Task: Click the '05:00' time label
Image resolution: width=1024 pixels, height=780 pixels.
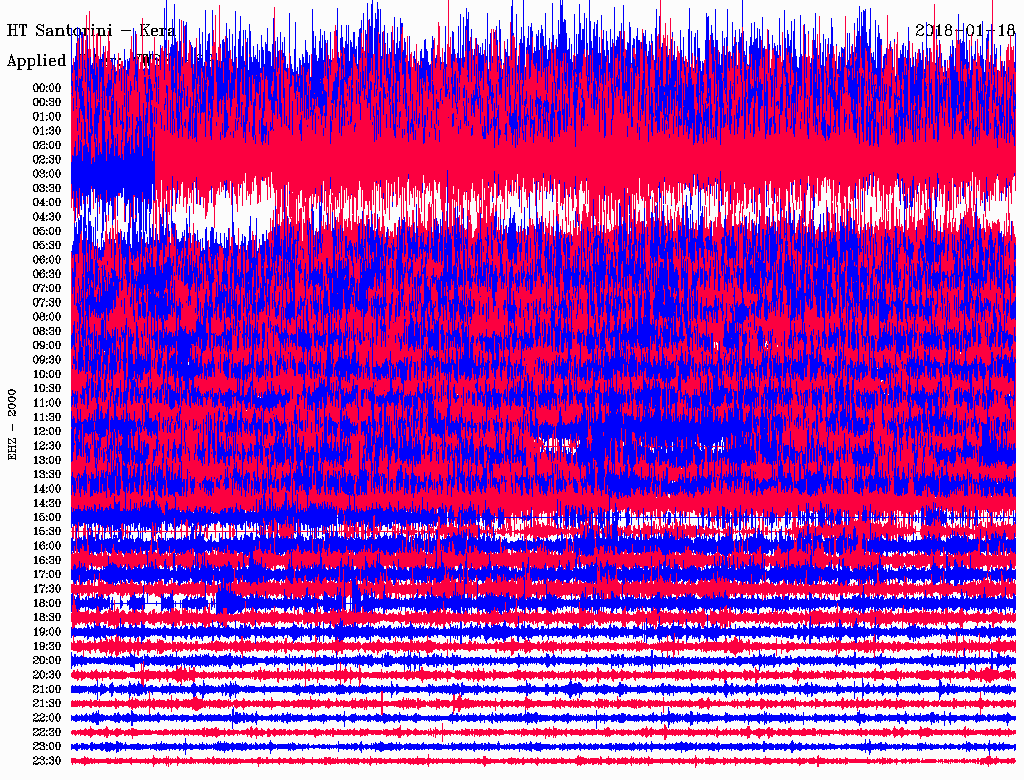Action: pos(47,231)
